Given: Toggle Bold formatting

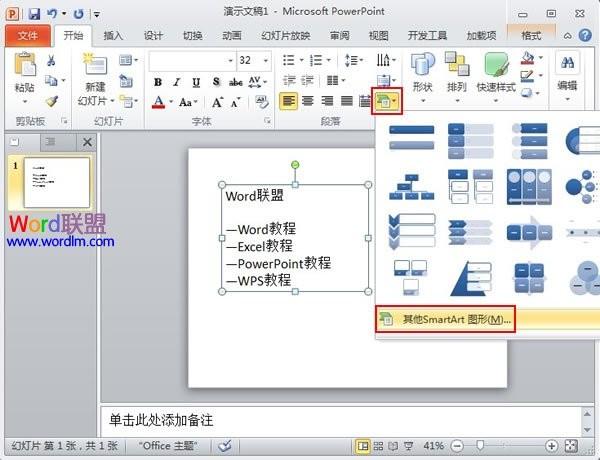Looking at the screenshot, I should click(x=158, y=82).
